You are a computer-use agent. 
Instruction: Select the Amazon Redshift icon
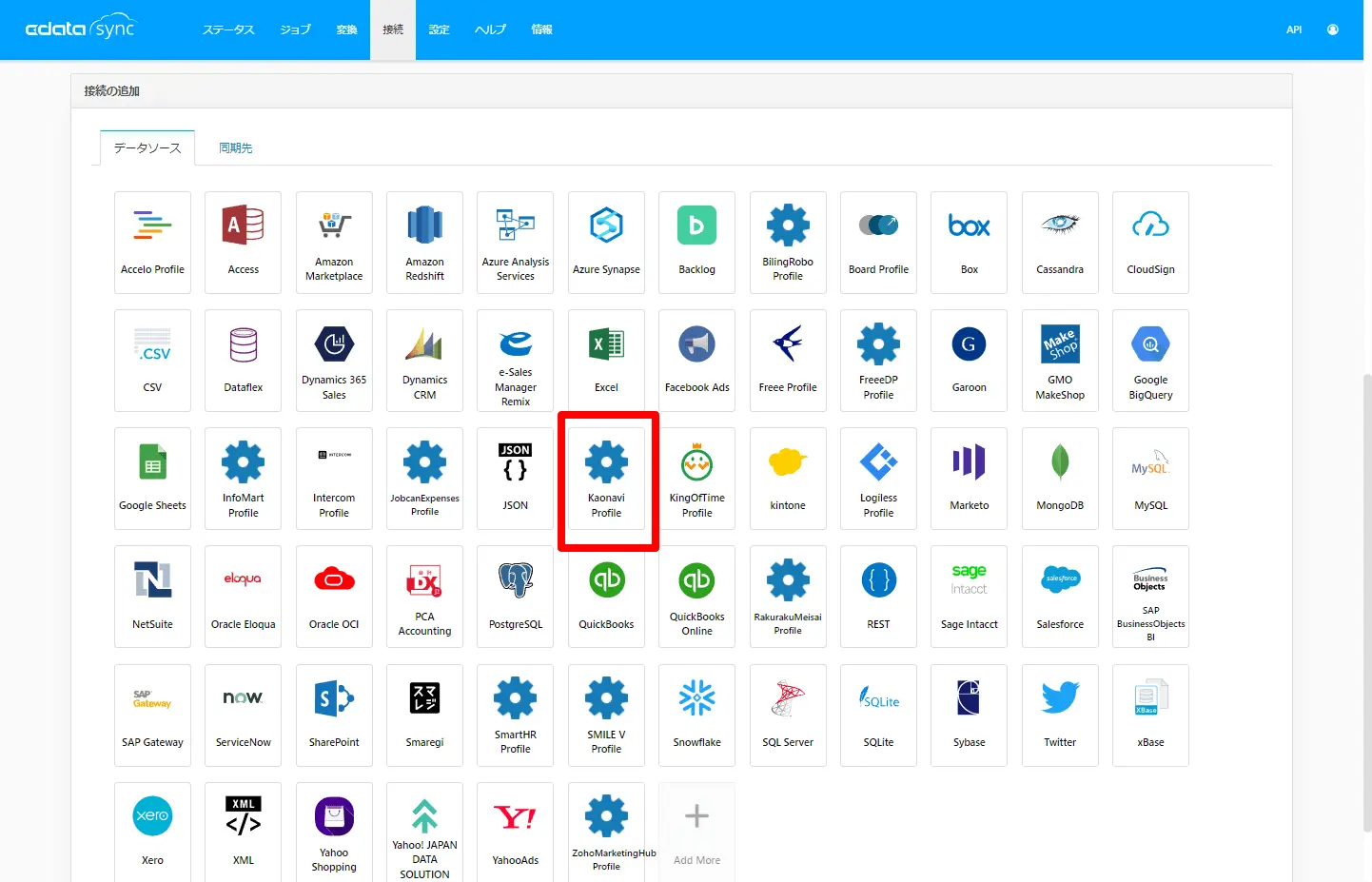coord(424,243)
